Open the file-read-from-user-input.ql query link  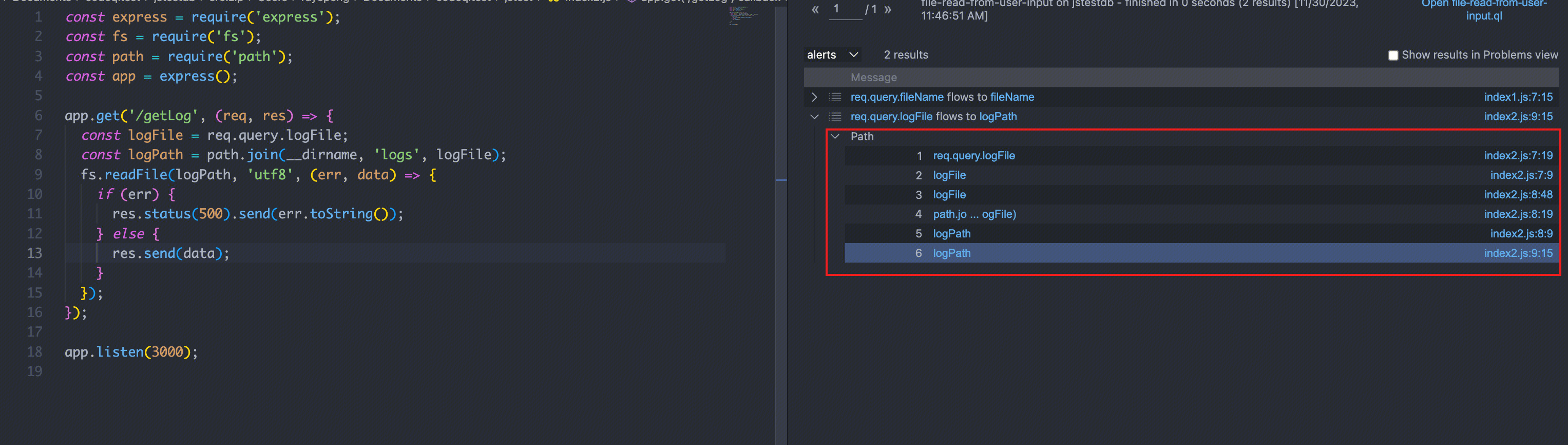click(1483, 10)
